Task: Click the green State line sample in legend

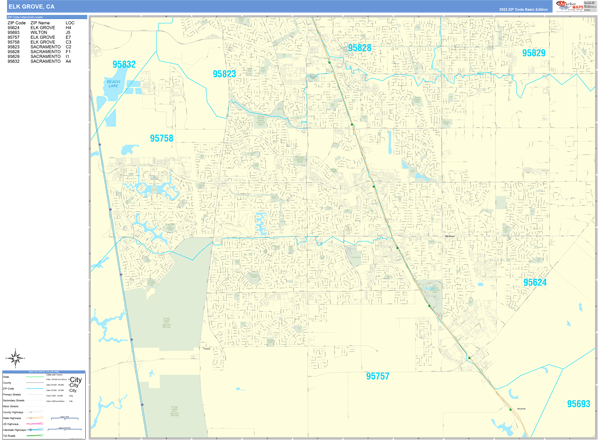Action: tap(35, 377)
